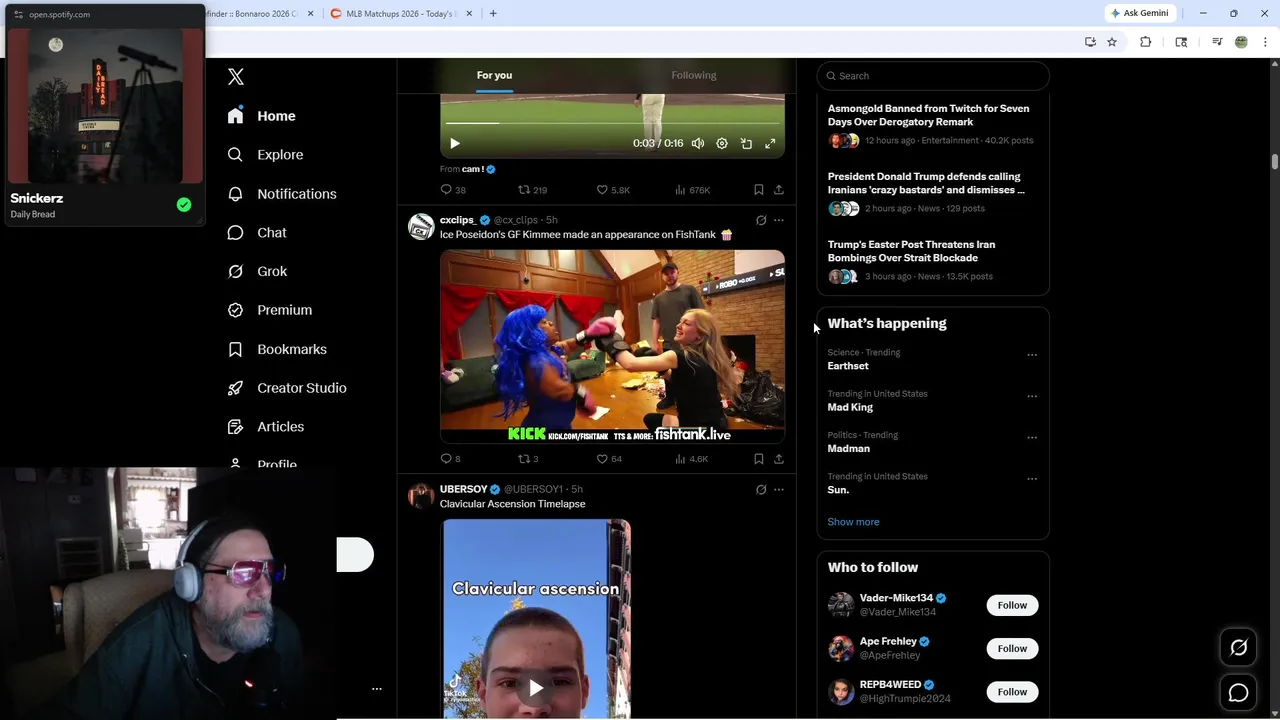Screen dimensions: 1280x720
Task: Switch to the Following tab
Action: click(x=694, y=75)
